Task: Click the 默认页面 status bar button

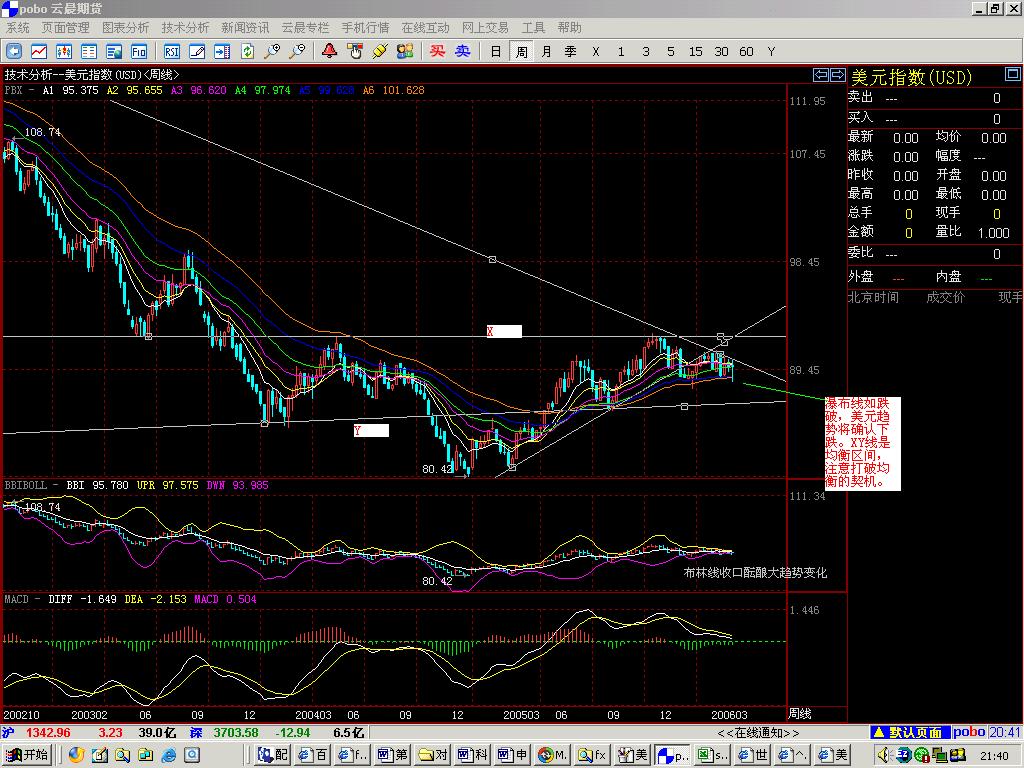Action: click(909, 733)
